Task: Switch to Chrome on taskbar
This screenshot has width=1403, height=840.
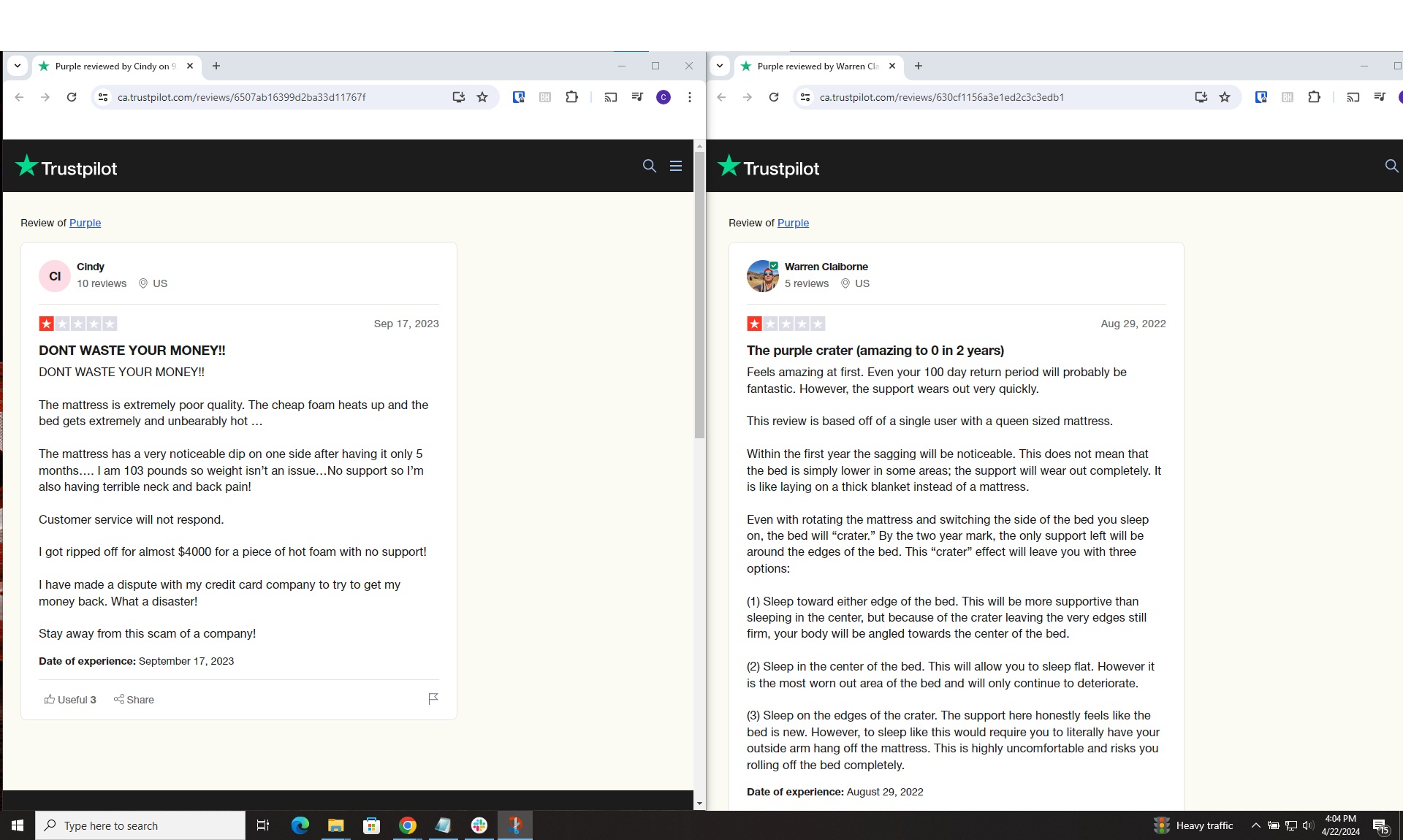Action: pos(408,825)
